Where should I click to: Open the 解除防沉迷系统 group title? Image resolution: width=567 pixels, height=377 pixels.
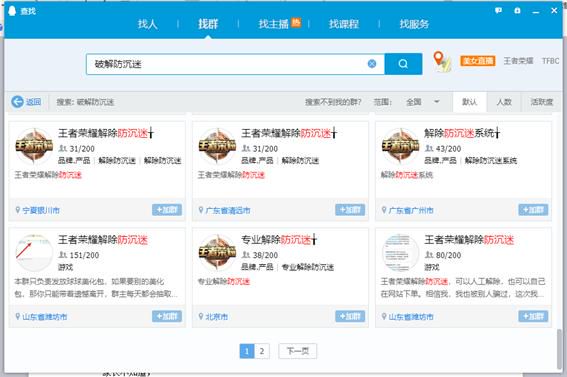click(x=462, y=133)
